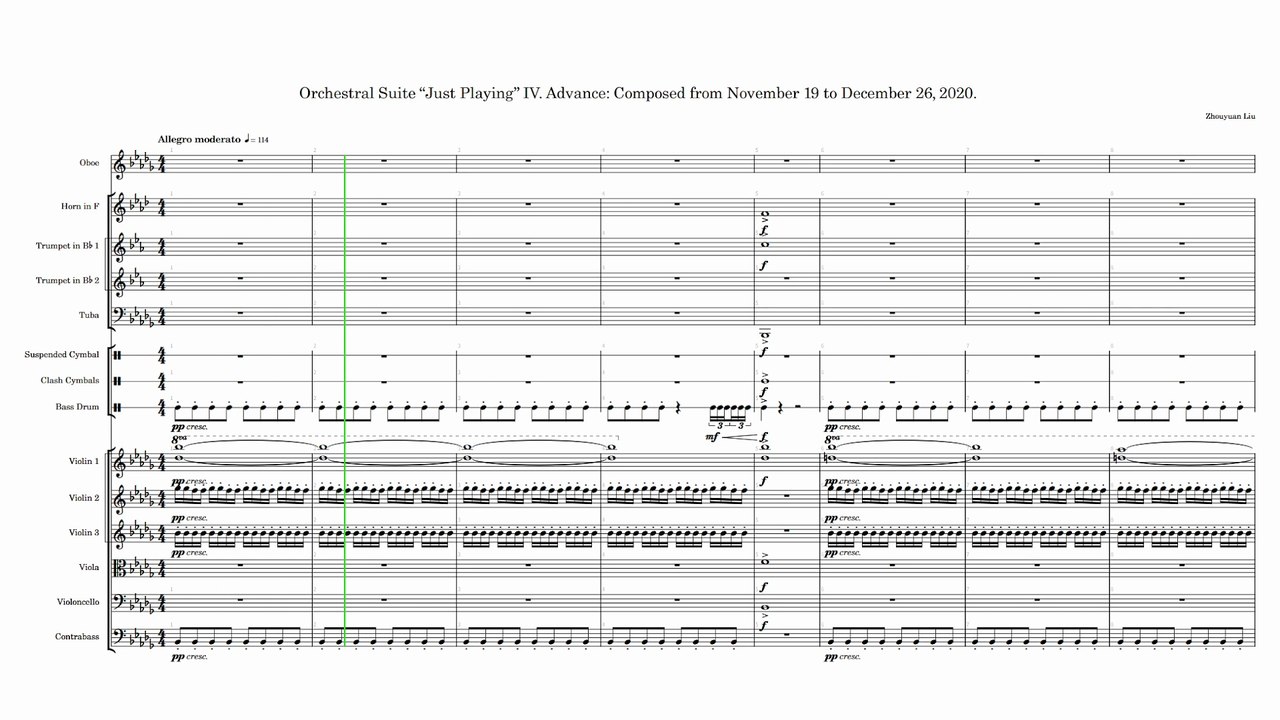This screenshot has height=720, width=1280.
Task: Click the Clash Cymbals label
Action: [x=70, y=380]
